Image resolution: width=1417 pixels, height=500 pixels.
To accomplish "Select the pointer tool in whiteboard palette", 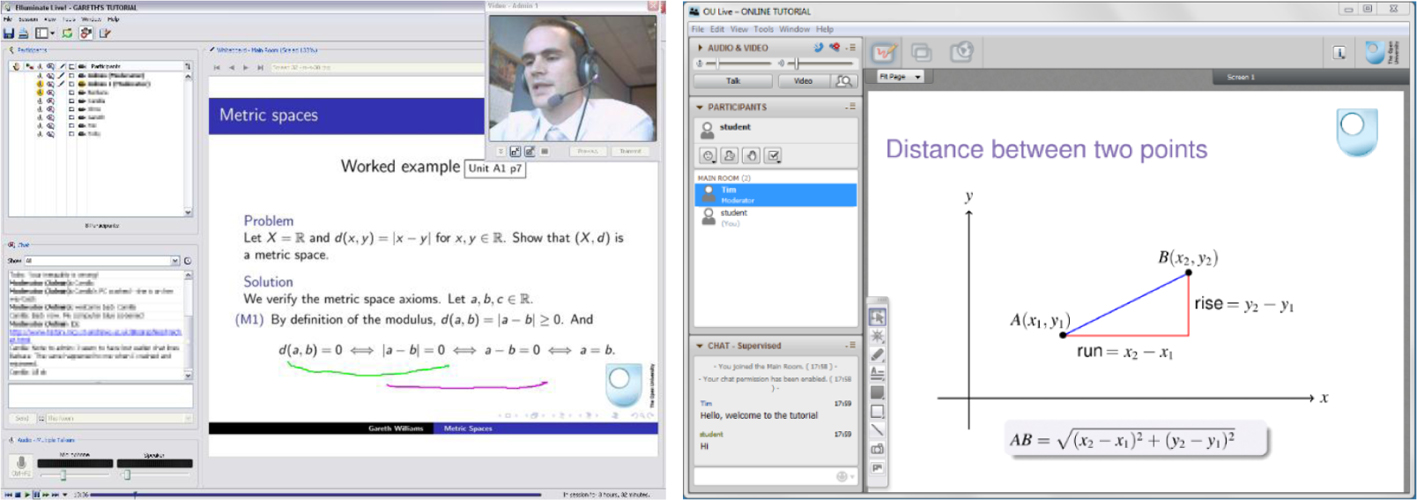I will pos(877,317).
